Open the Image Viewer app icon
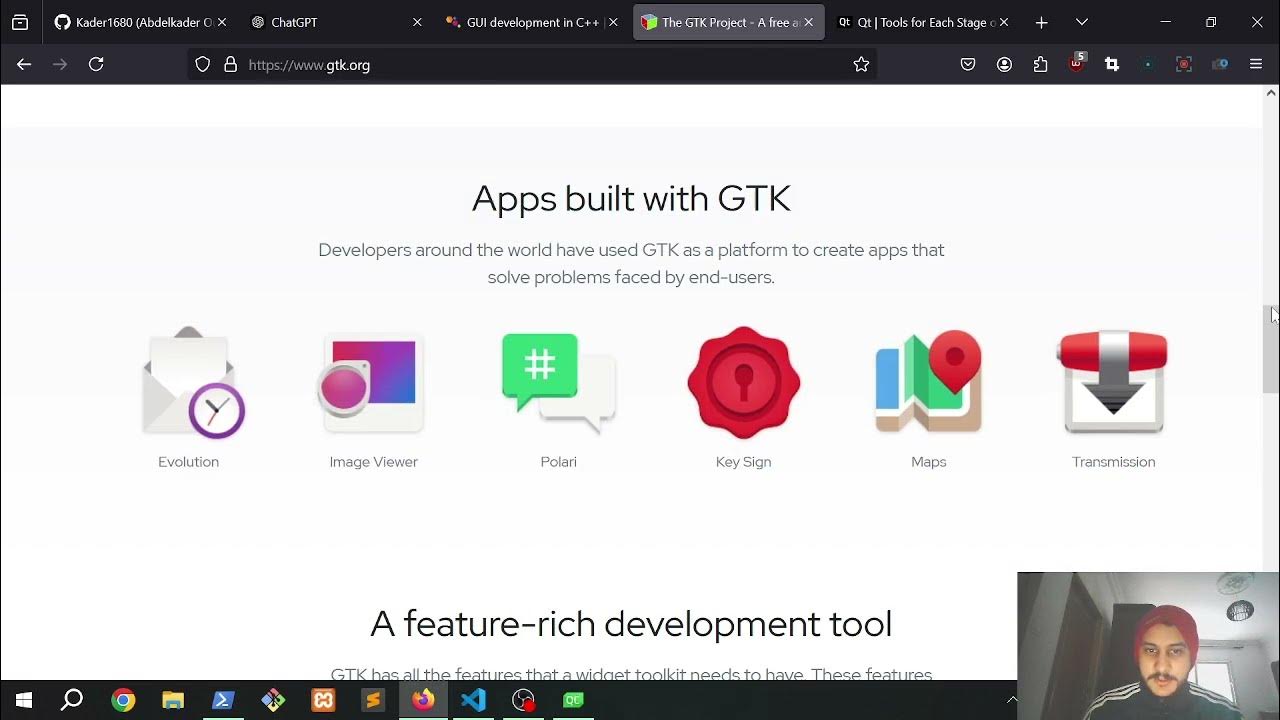Screen dimensions: 1280x720 372,384
